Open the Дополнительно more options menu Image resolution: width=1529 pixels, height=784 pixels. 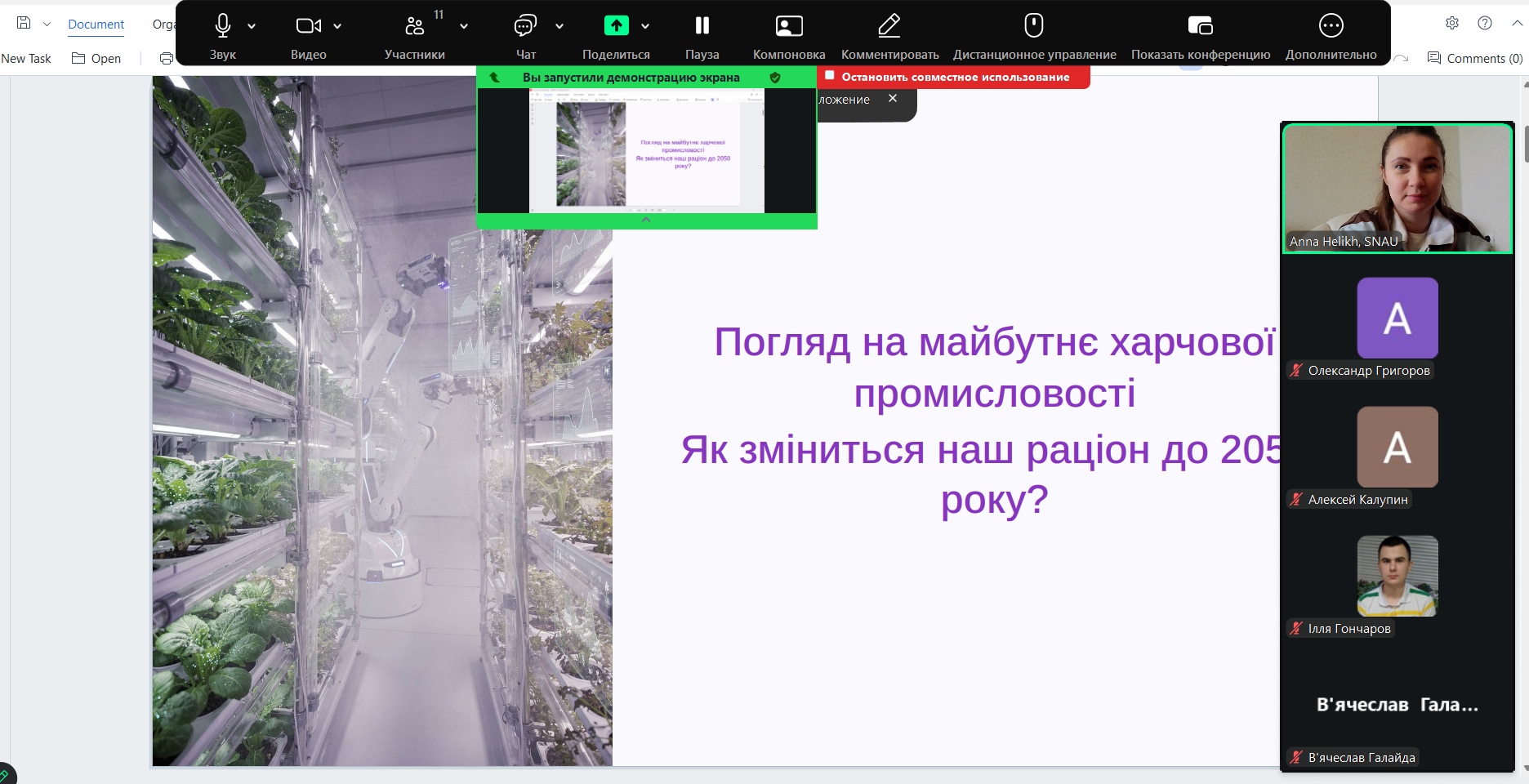tap(1331, 26)
